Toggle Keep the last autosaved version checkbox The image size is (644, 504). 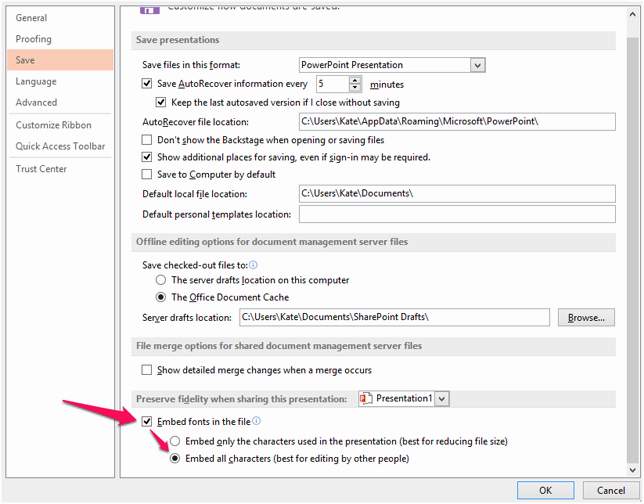pyautogui.click(x=161, y=102)
